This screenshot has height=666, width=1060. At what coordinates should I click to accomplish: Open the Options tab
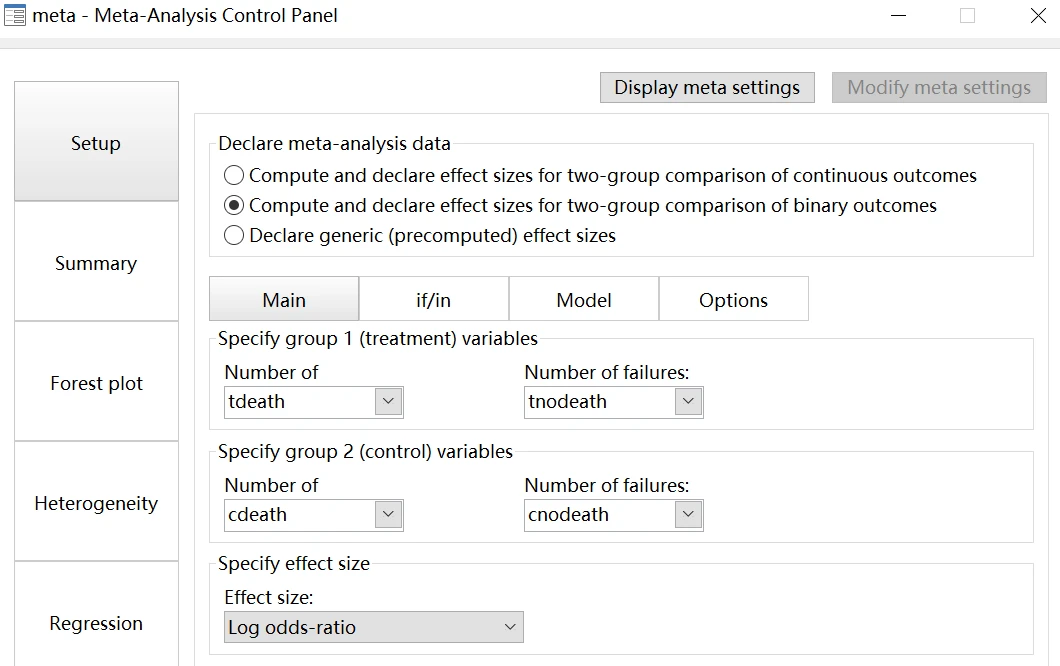pos(733,300)
